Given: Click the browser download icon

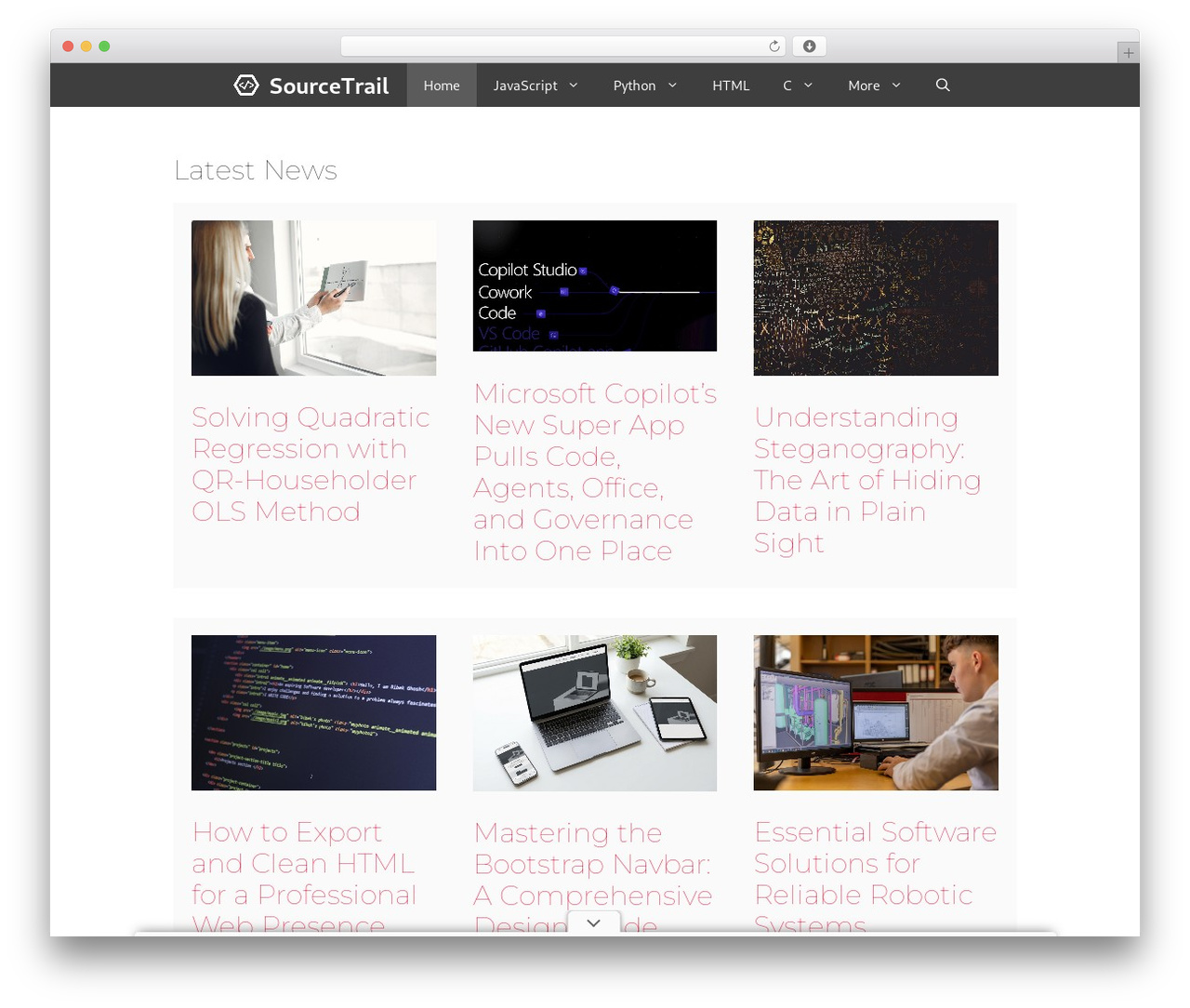Looking at the screenshot, I should click(x=810, y=46).
